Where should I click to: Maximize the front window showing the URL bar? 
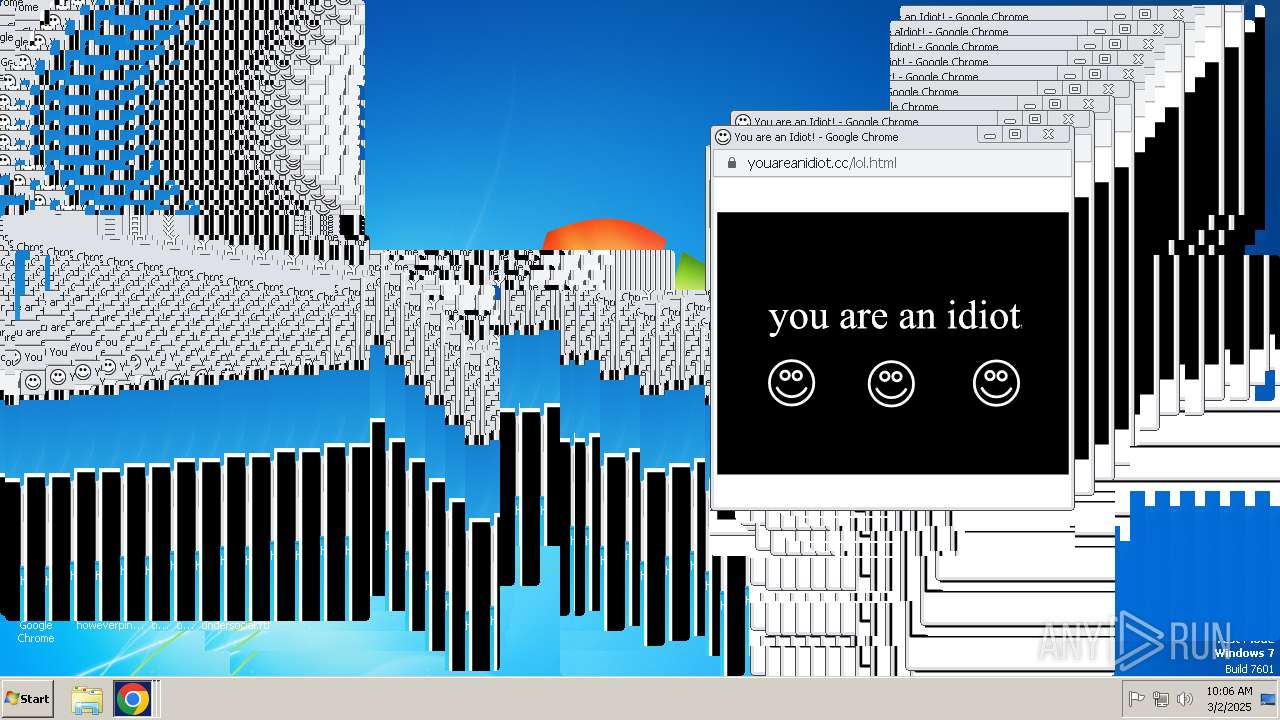[1015, 135]
